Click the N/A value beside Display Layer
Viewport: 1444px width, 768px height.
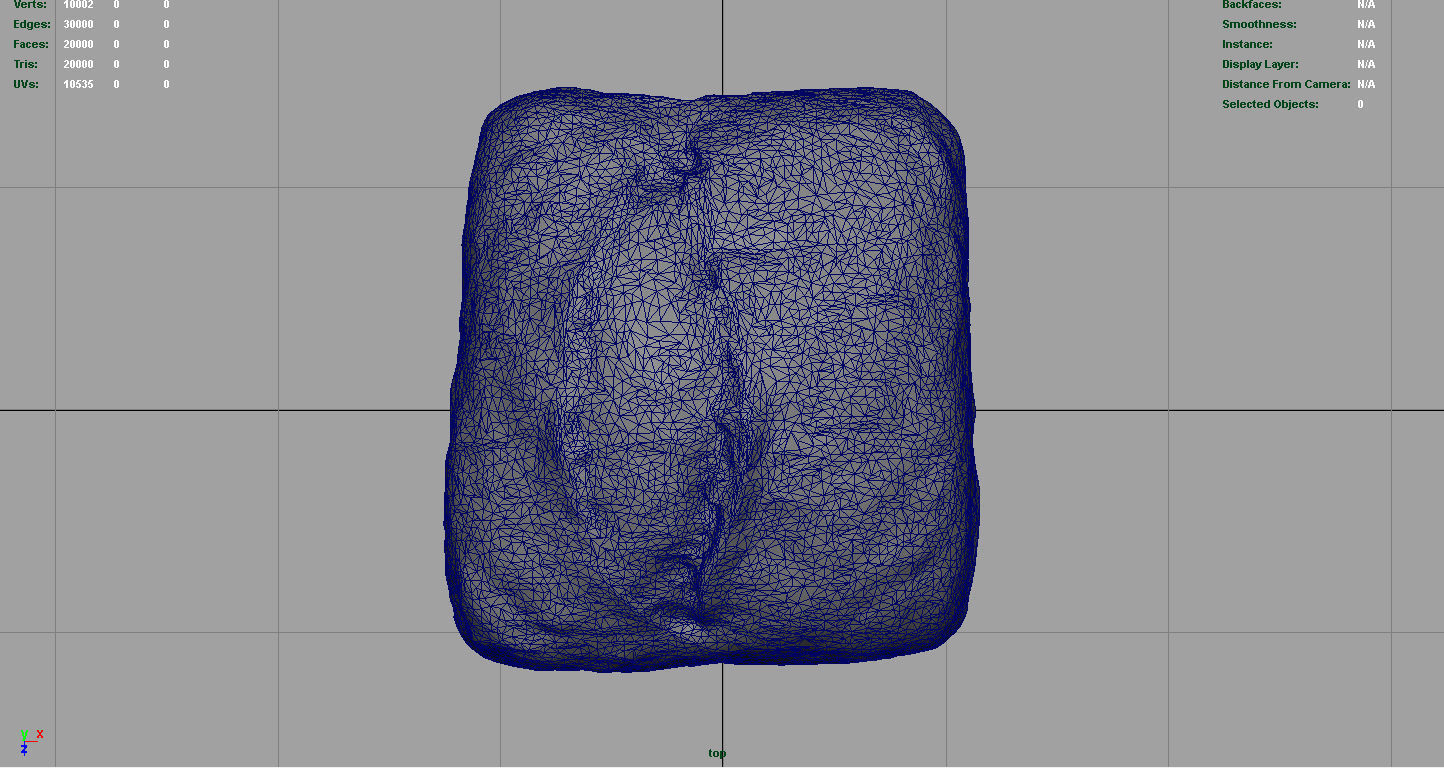point(1366,64)
